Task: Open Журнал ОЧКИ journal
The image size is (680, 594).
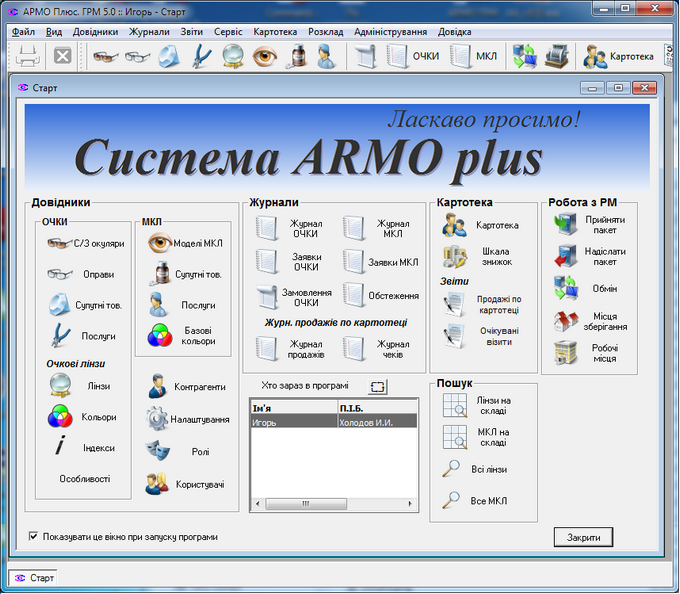Action: point(266,229)
